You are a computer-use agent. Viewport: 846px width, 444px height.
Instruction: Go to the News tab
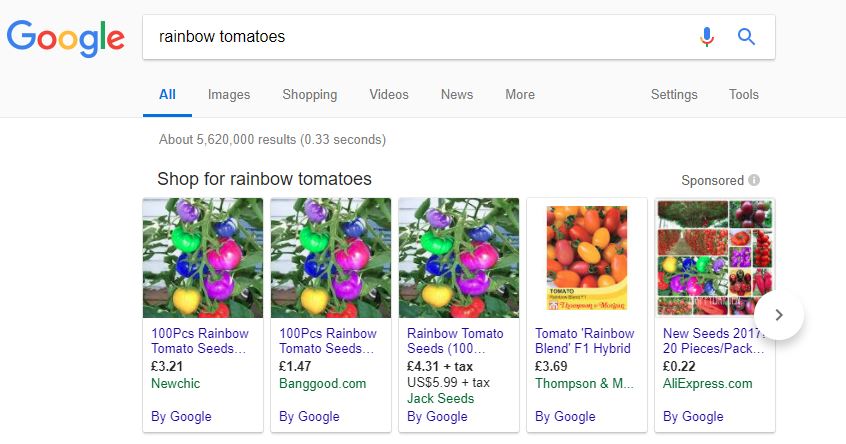(x=457, y=94)
